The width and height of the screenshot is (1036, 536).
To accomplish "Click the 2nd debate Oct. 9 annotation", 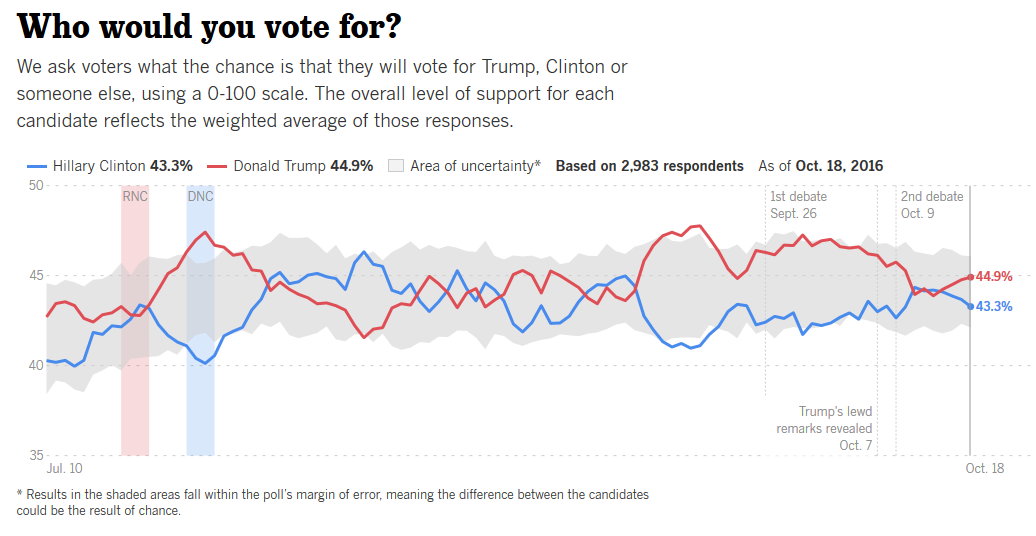I will click(x=932, y=205).
